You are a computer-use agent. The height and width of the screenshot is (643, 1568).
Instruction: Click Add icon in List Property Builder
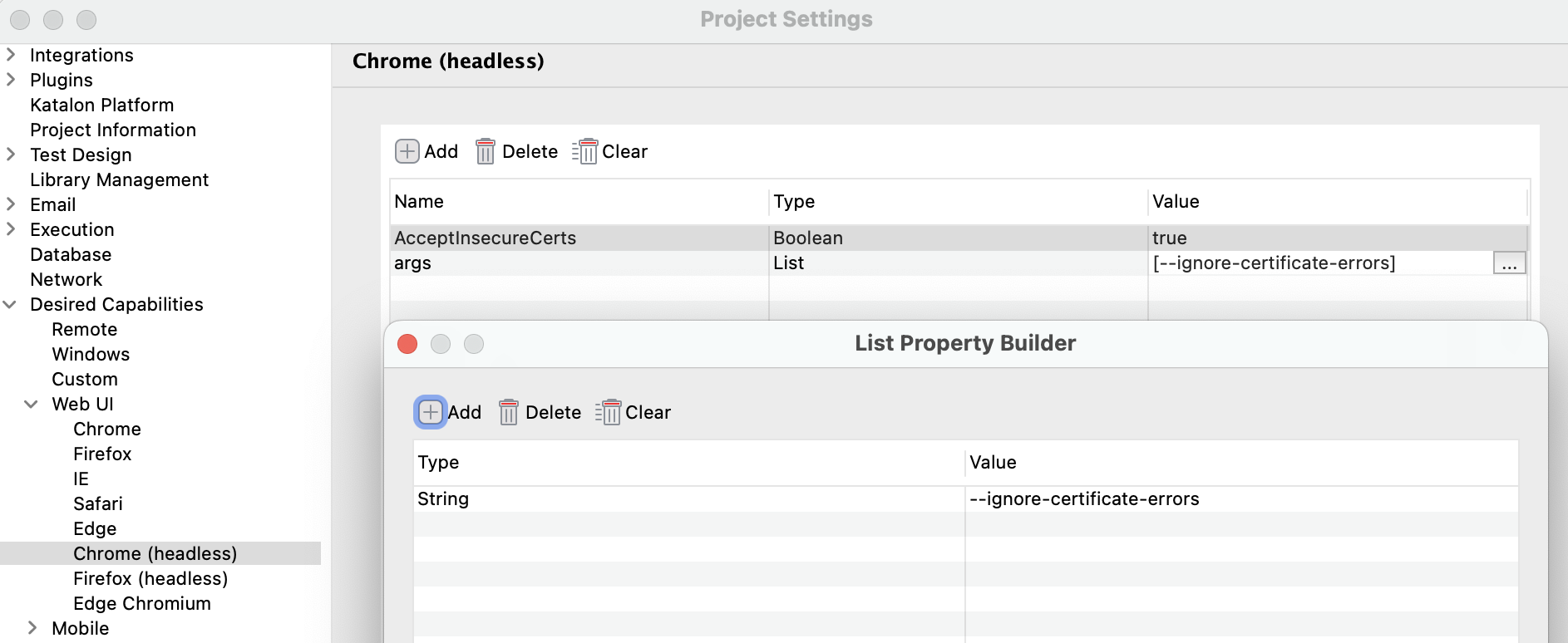pos(430,412)
